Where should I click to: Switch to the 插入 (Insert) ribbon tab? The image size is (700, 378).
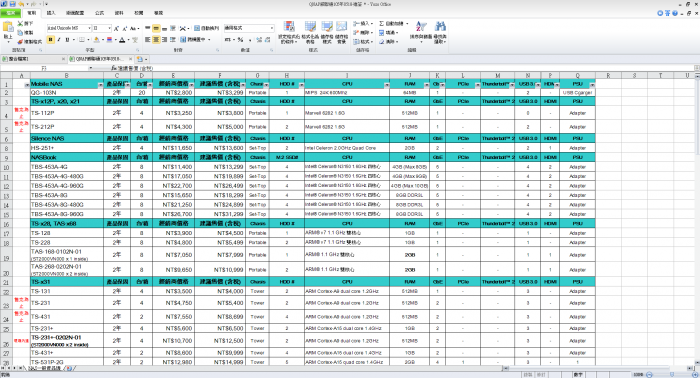(x=51, y=13)
